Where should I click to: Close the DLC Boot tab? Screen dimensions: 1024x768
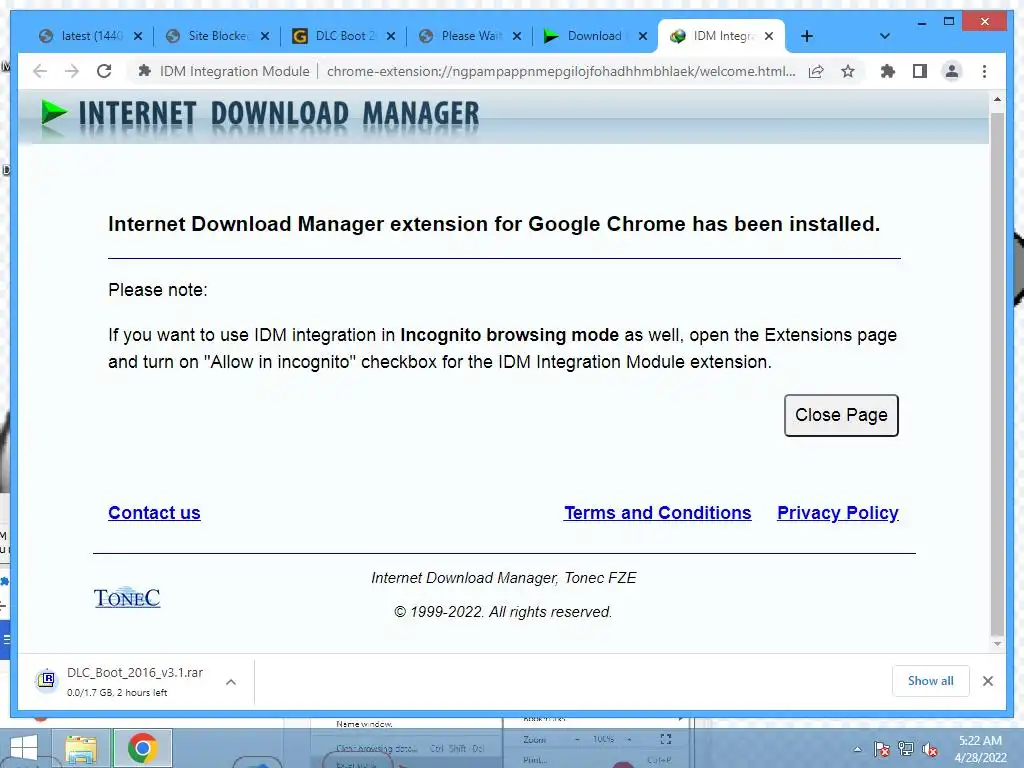tap(391, 37)
